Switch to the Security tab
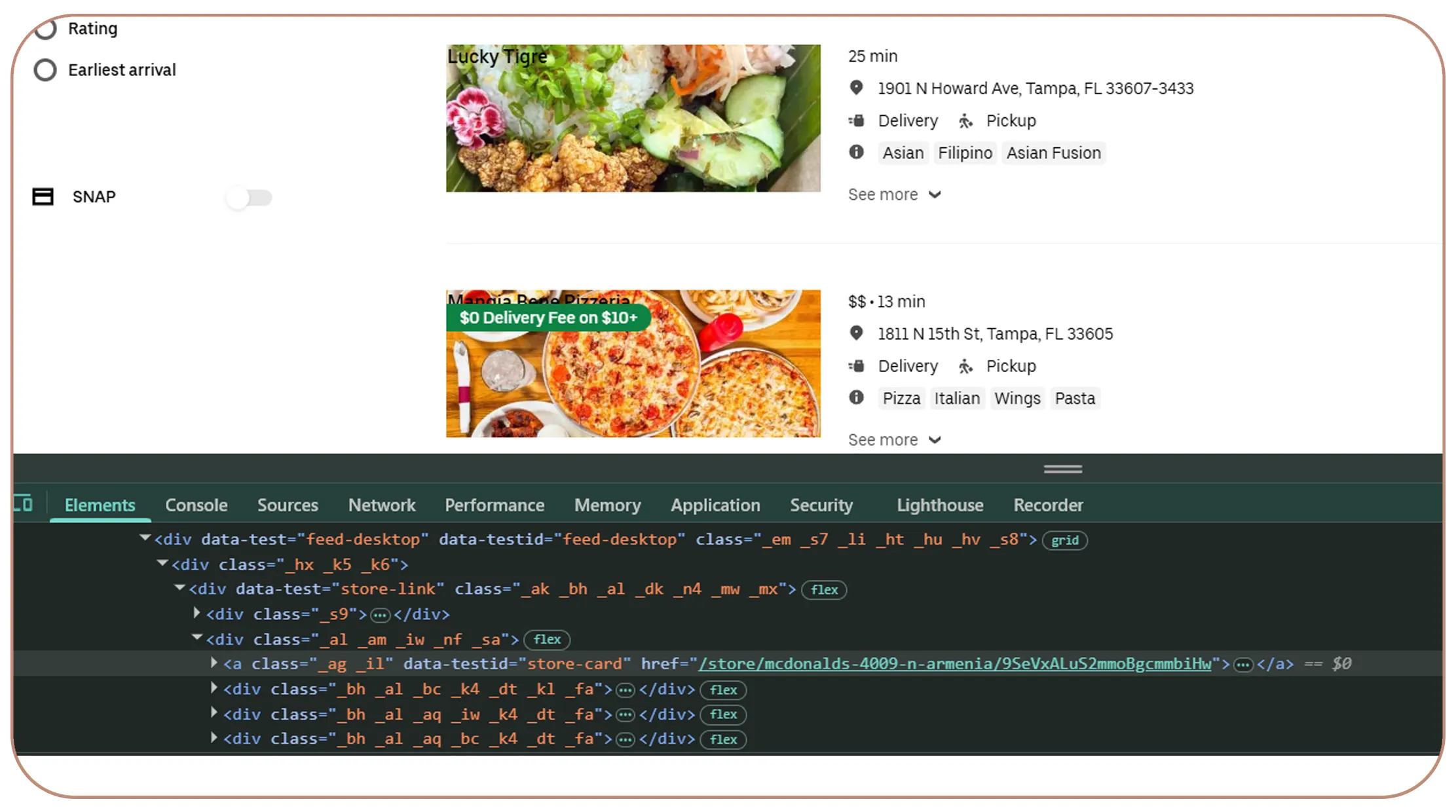The height and width of the screenshot is (812, 1456). (x=821, y=506)
